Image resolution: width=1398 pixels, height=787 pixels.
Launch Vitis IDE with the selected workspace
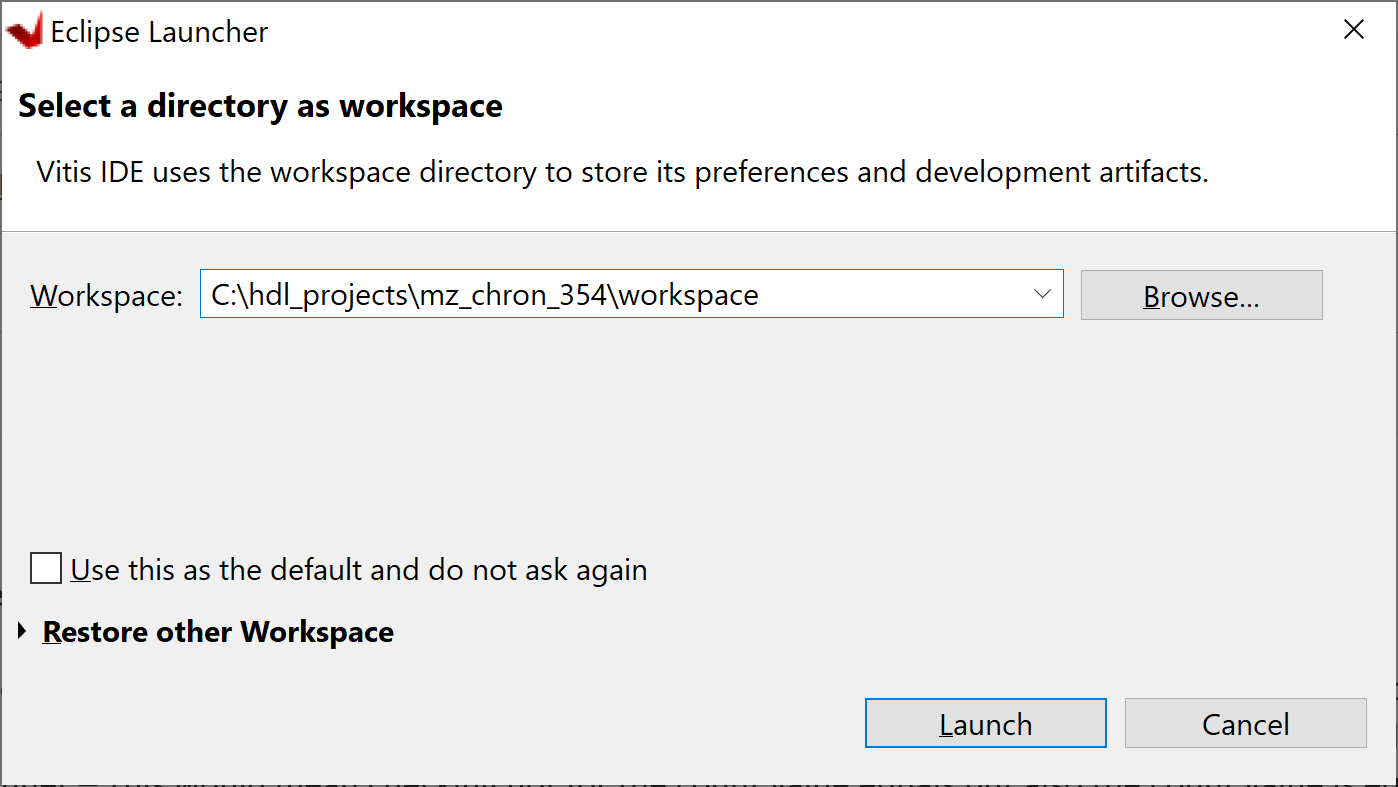click(985, 723)
